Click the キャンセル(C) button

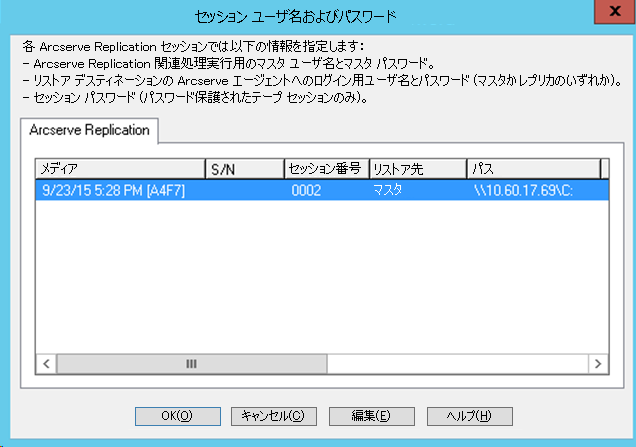tap(274, 416)
